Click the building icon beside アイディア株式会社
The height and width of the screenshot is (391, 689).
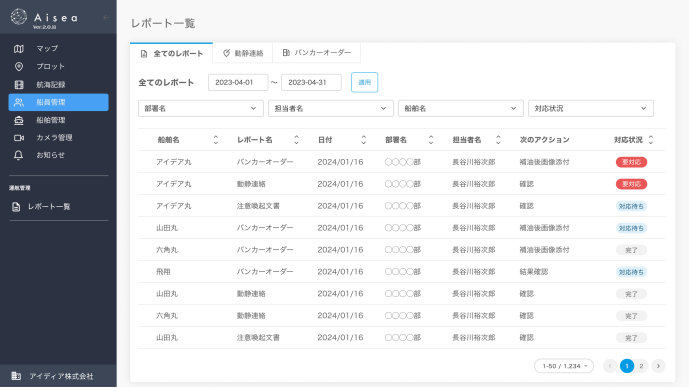click(16, 376)
